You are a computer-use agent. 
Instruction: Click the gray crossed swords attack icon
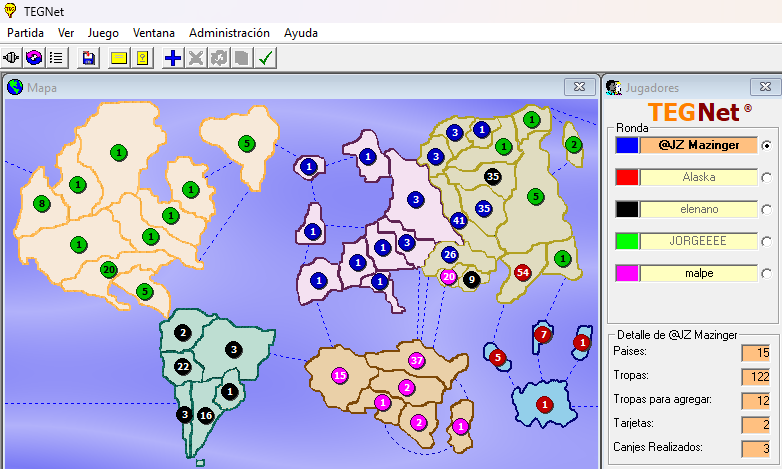point(196,58)
